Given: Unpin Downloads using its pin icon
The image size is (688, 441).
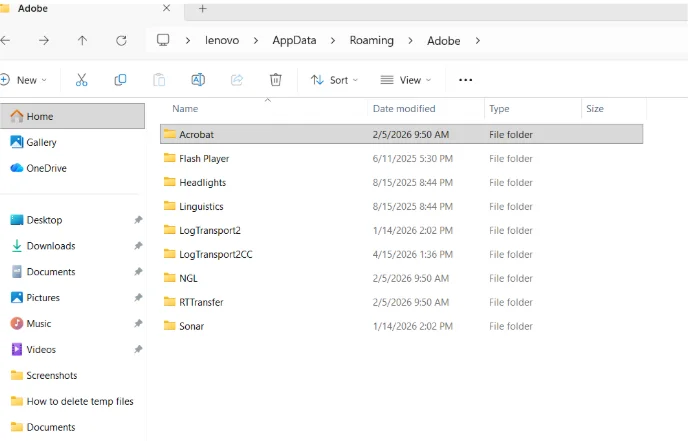Looking at the screenshot, I should pyautogui.click(x=138, y=245).
